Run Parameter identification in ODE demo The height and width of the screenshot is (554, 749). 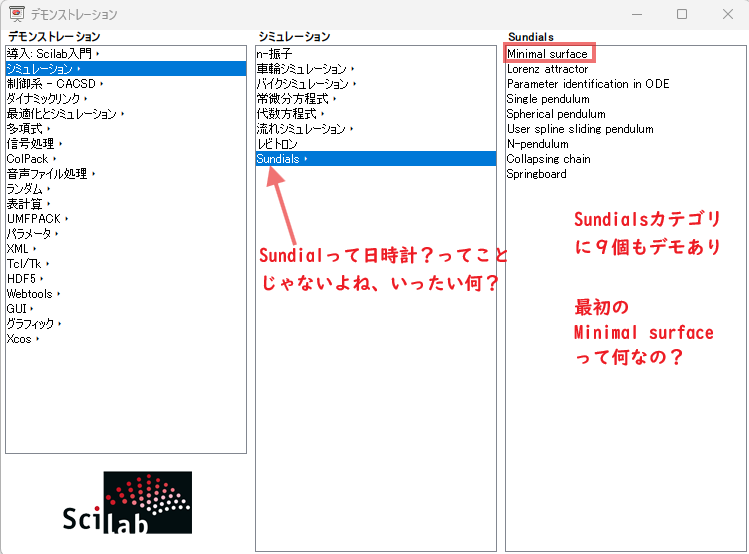coord(626,84)
